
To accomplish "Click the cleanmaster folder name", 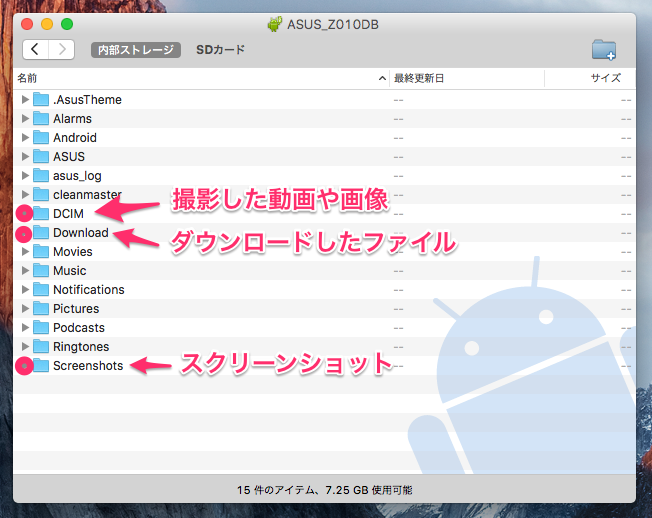I will click(87, 195).
